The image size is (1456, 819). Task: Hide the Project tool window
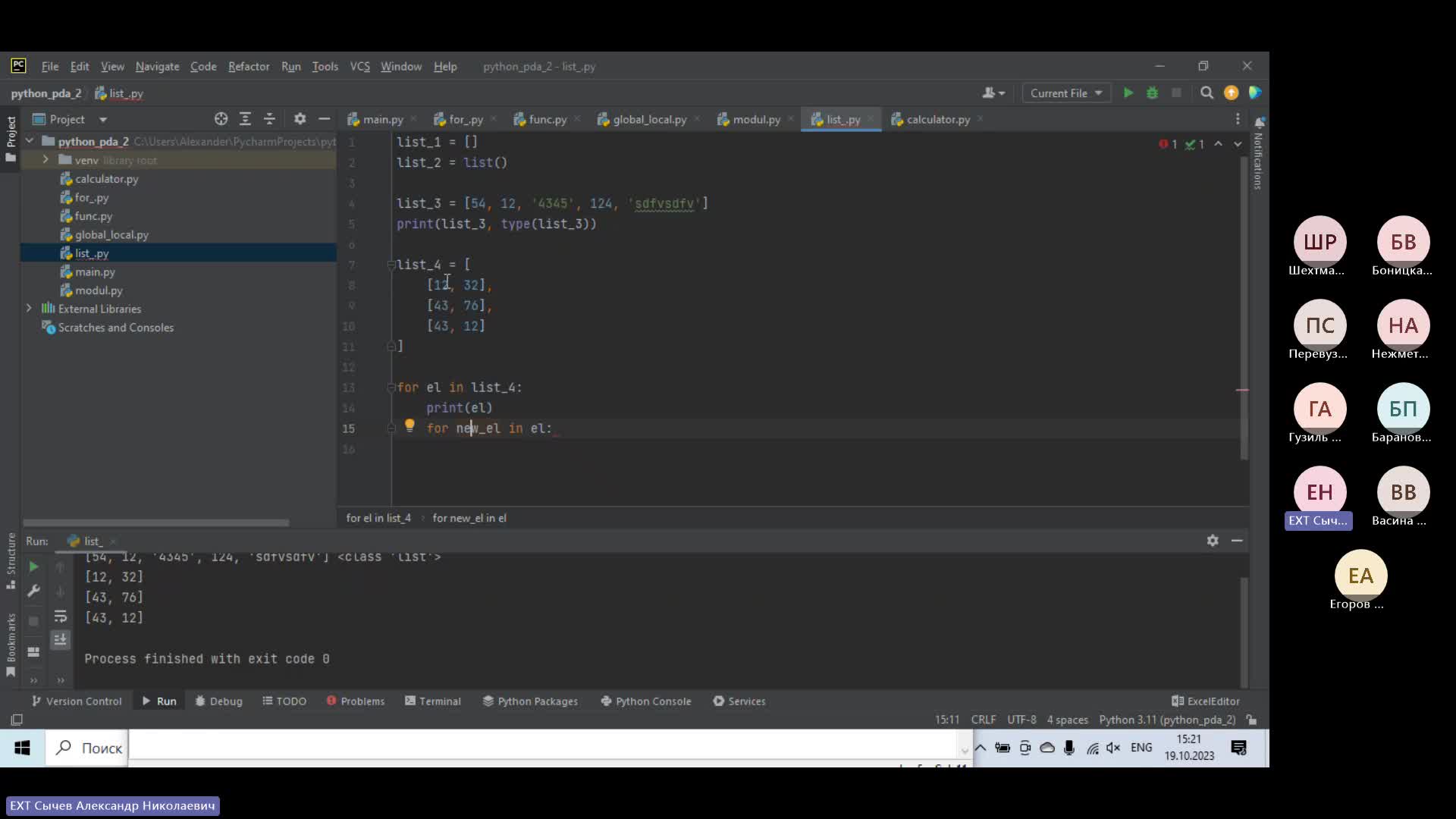(324, 119)
